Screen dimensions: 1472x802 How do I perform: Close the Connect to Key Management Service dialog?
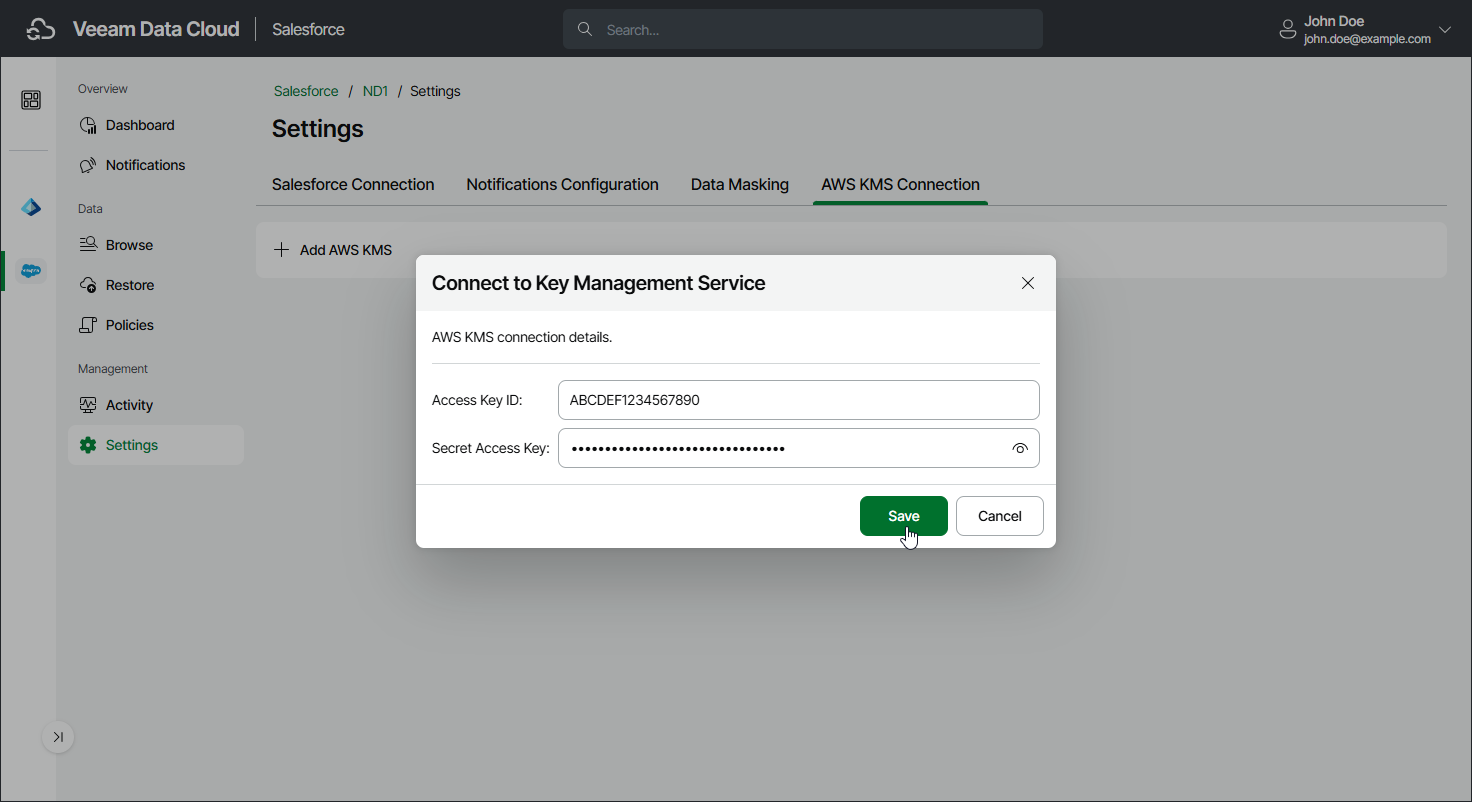click(1028, 283)
